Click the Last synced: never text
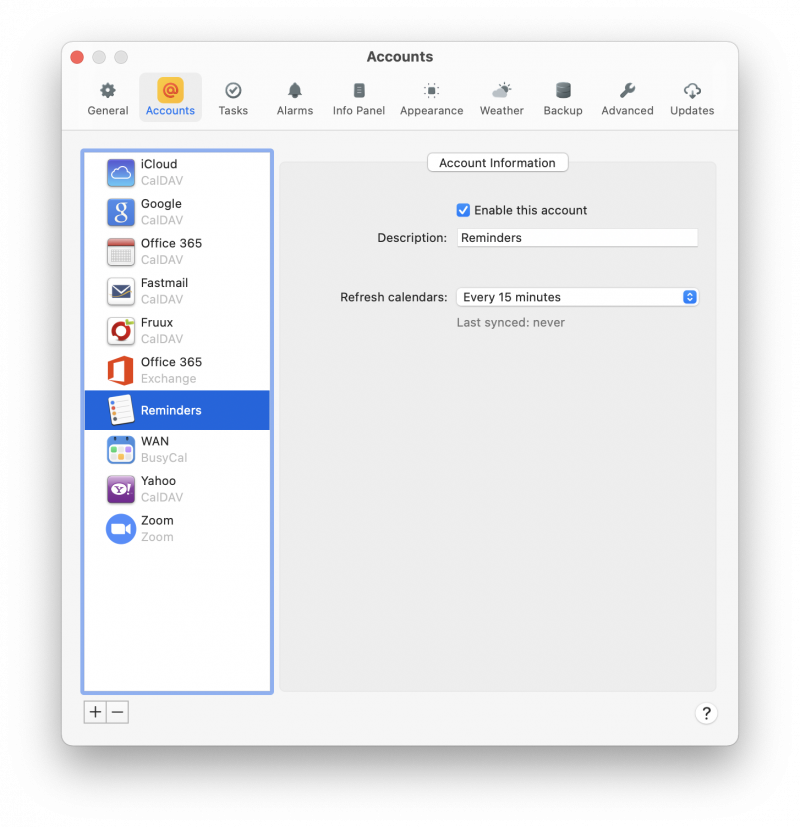The height and width of the screenshot is (827, 800). (x=510, y=322)
